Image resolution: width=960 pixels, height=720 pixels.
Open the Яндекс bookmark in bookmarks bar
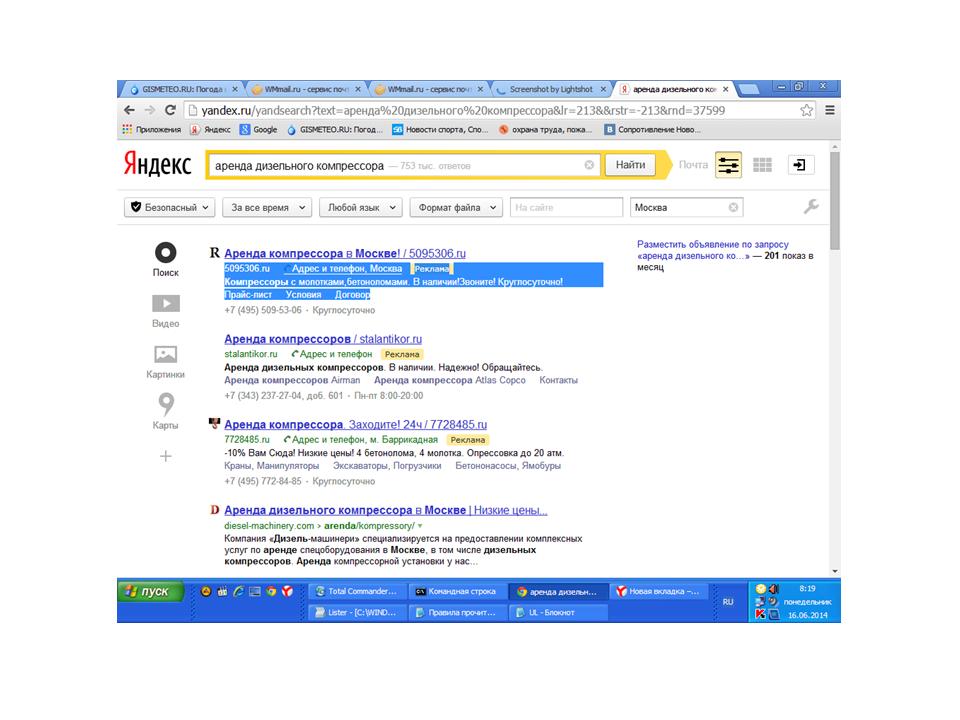[210, 129]
